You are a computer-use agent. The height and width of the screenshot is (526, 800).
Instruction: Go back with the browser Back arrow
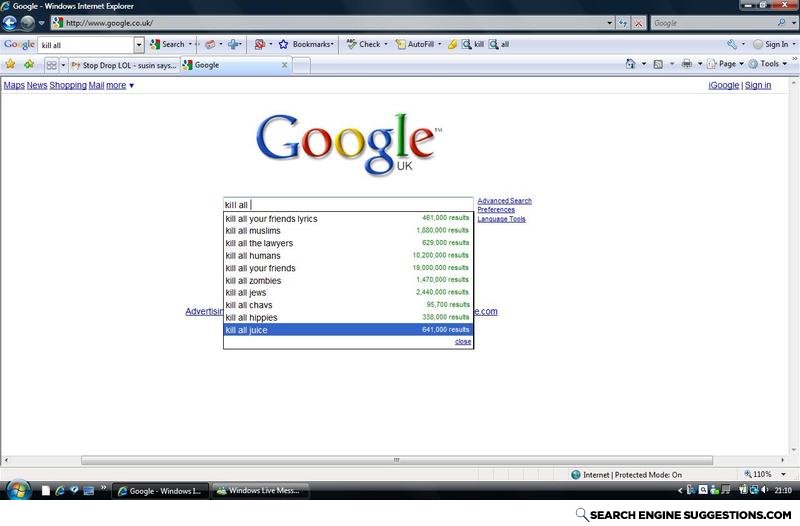tap(10, 23)
